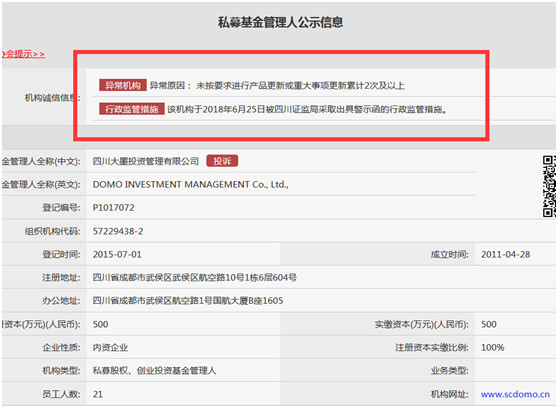This screenshot has height=408, width=558.
Task: Select organization code 57229438-2
Action: pyautogui.click(x=118, y=231)
